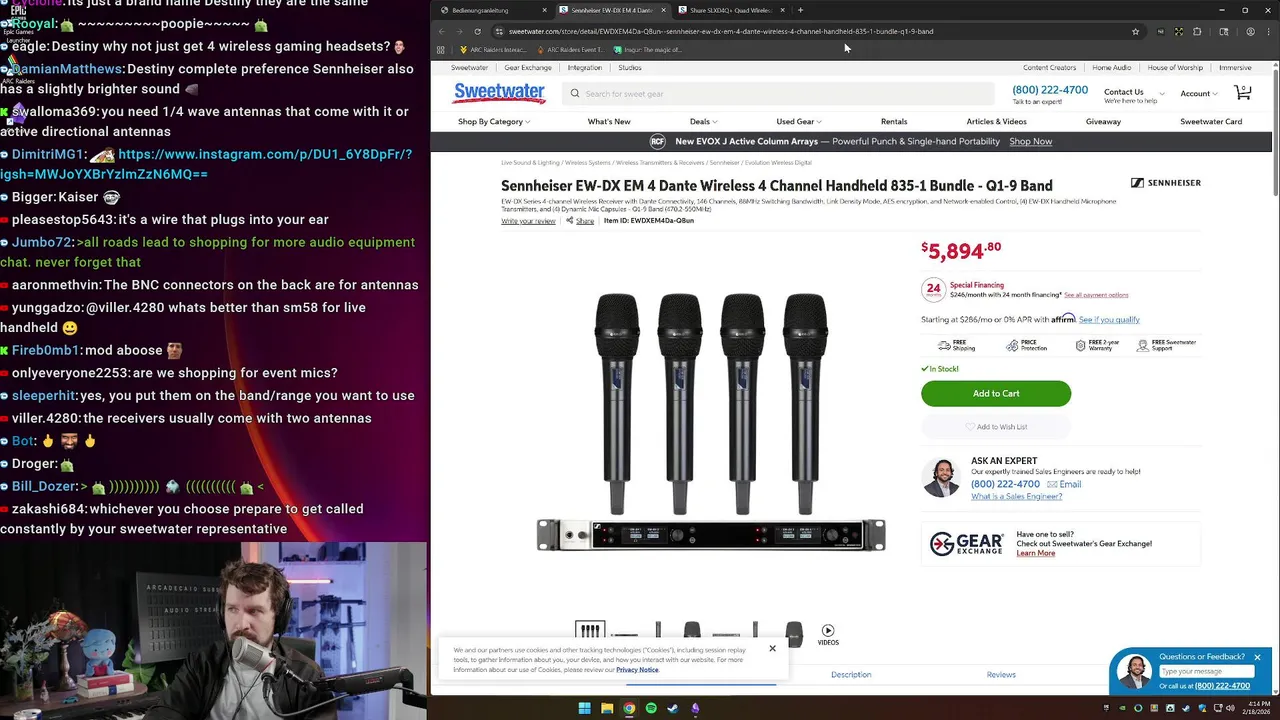Open See all payment options link
Screen dimensions: 1280x720
pos(1096,295)
